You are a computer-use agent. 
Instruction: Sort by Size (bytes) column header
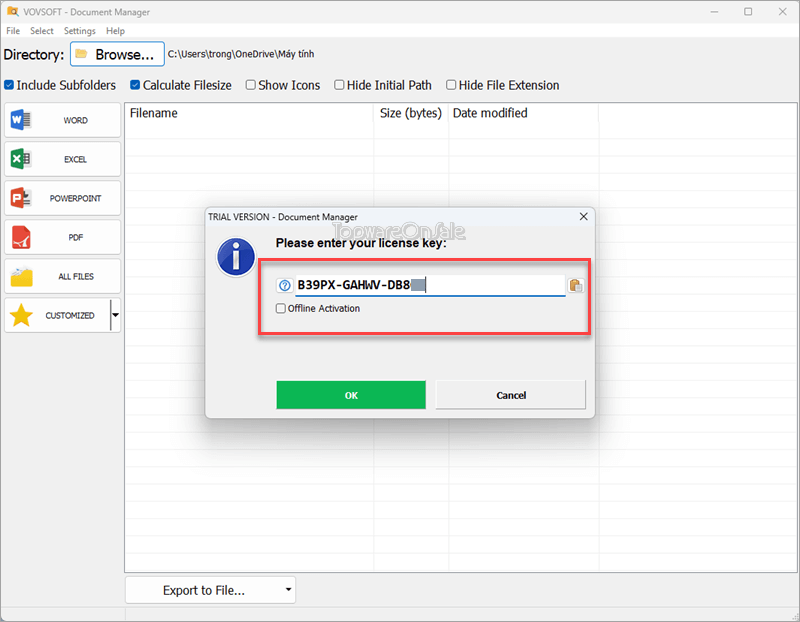pos(411,113)
